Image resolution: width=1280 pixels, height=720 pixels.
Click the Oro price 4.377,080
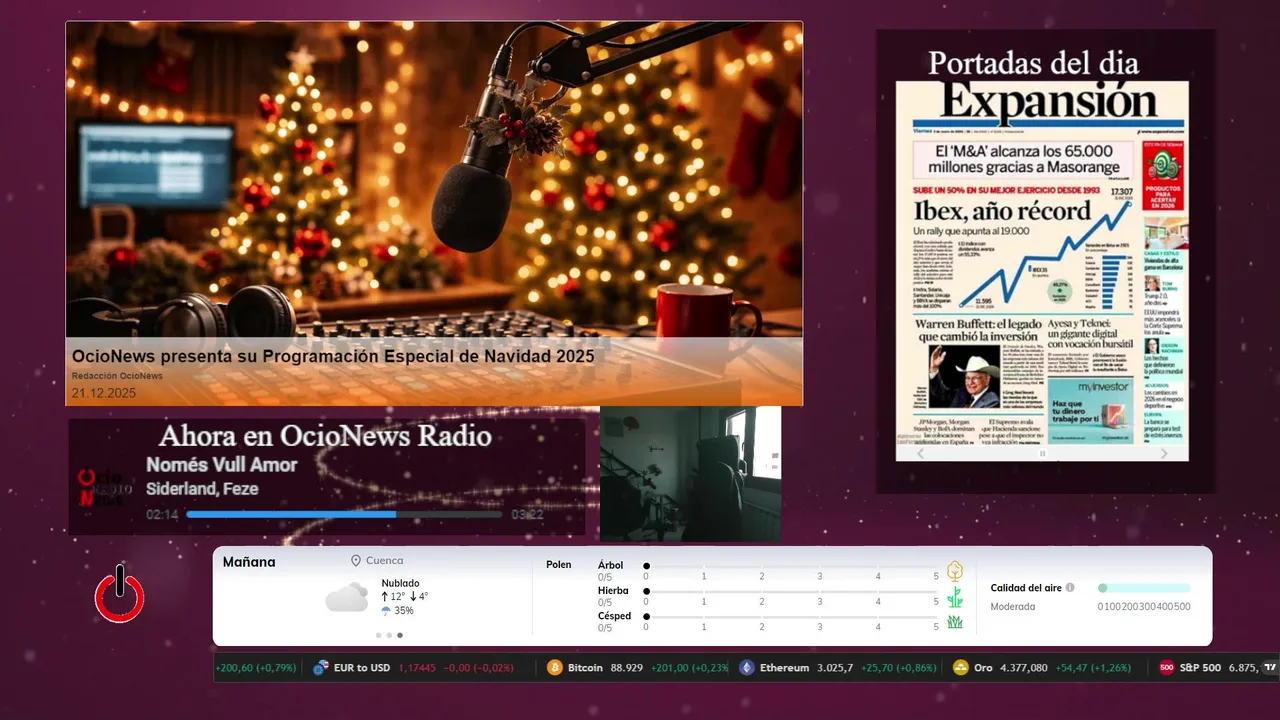click(1024, 667)
